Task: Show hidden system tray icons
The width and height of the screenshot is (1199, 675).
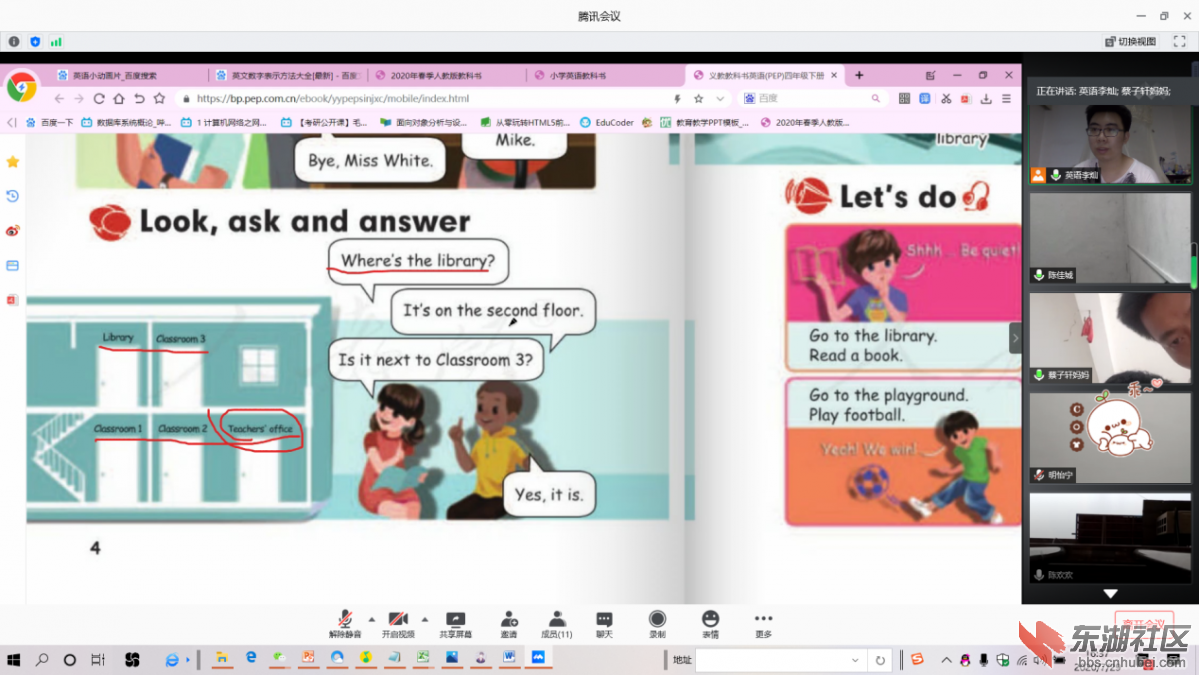Action: point(946,660)
